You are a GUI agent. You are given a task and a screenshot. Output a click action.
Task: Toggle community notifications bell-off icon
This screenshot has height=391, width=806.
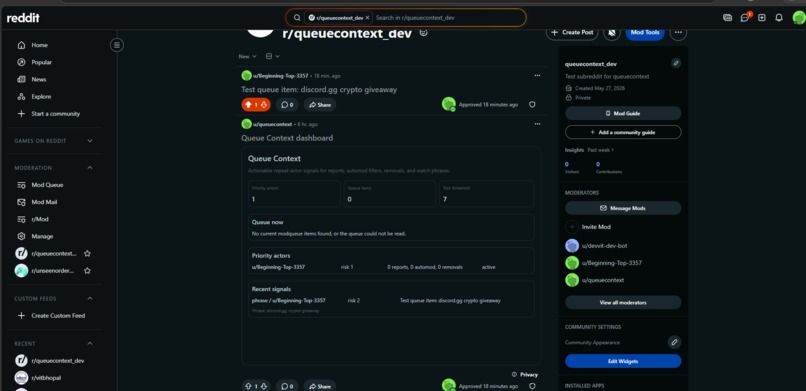(611, 32)
